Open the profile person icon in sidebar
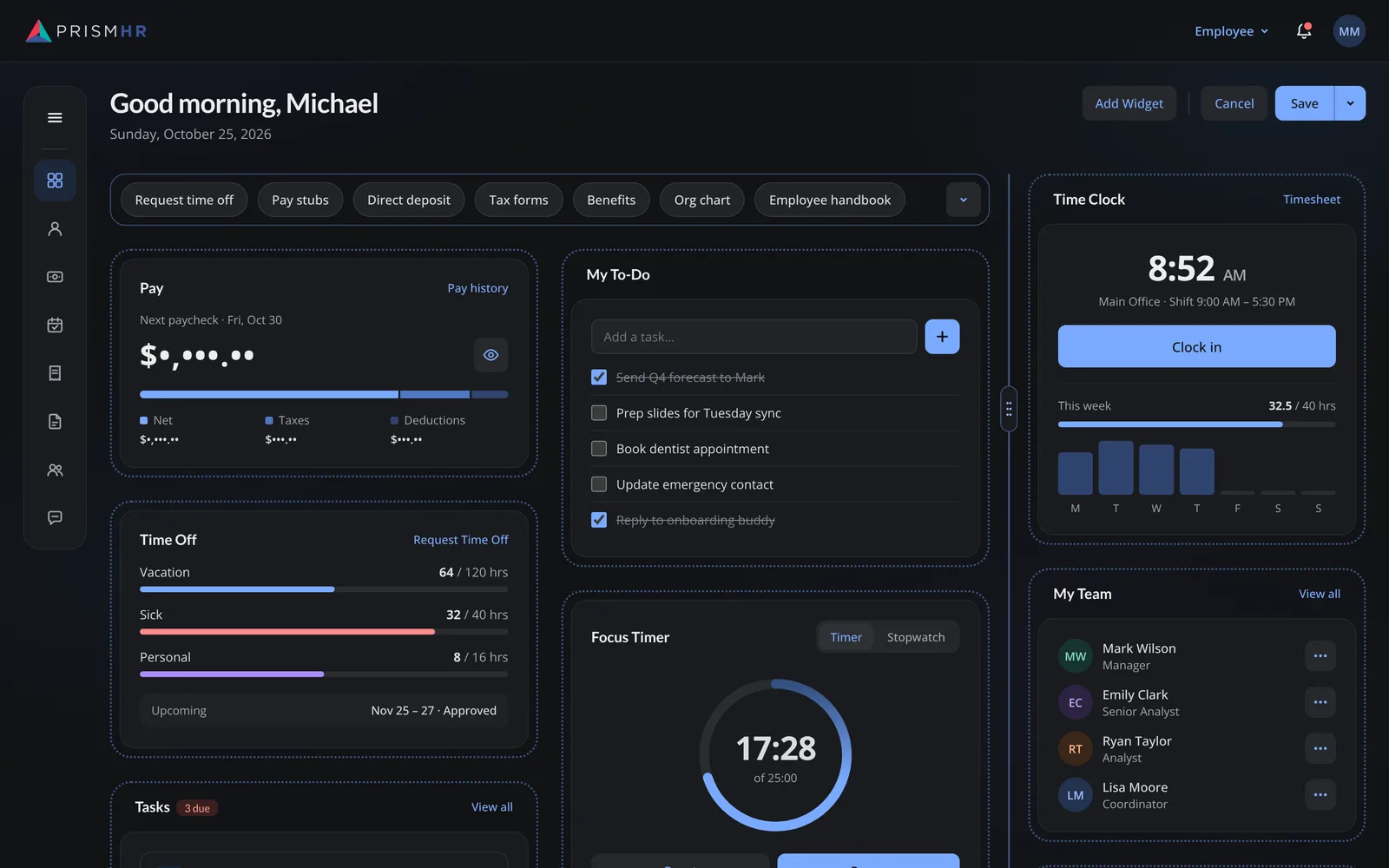The image size is (1389, 868). click(55, 229)
